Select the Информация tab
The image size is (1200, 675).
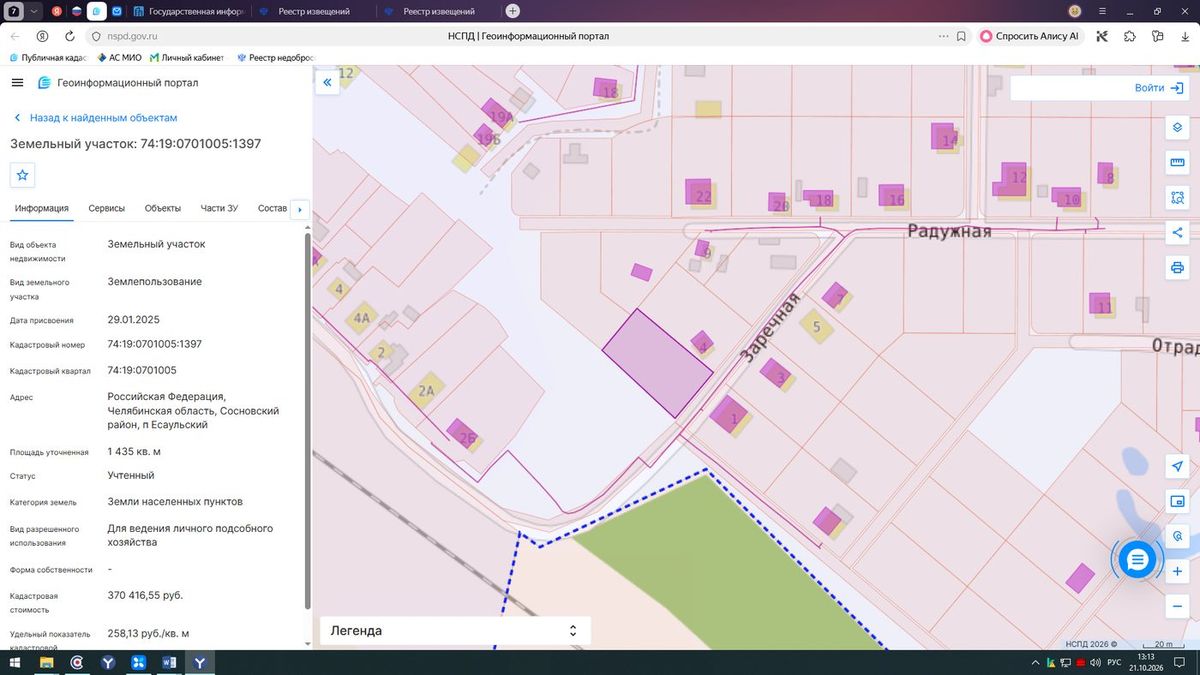point(42,208)
